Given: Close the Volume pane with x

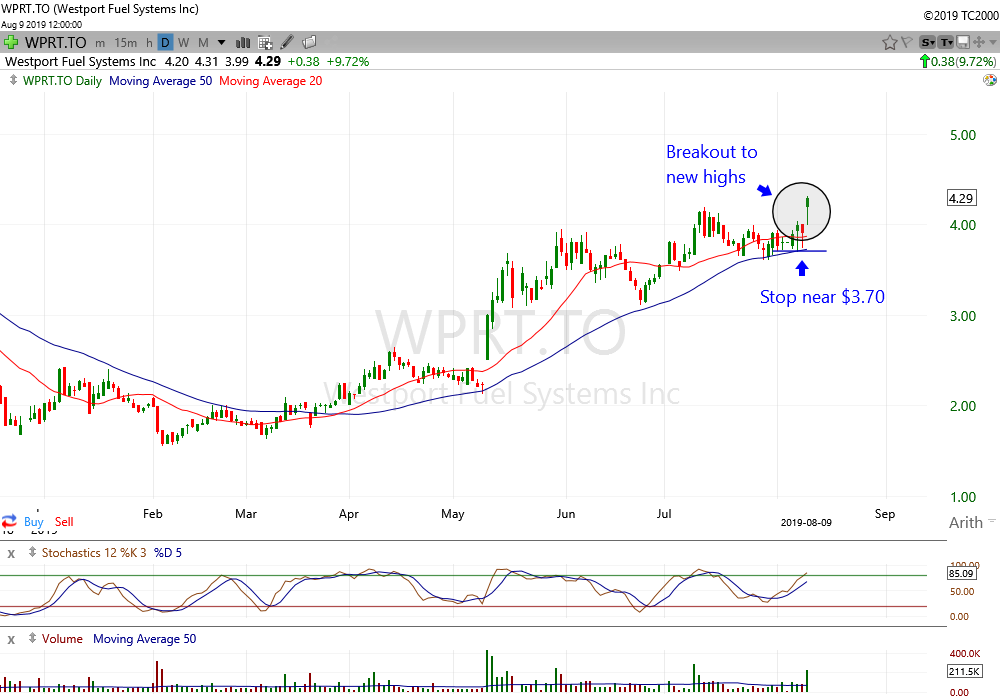Looking at the screenshot, I should 11,639.
